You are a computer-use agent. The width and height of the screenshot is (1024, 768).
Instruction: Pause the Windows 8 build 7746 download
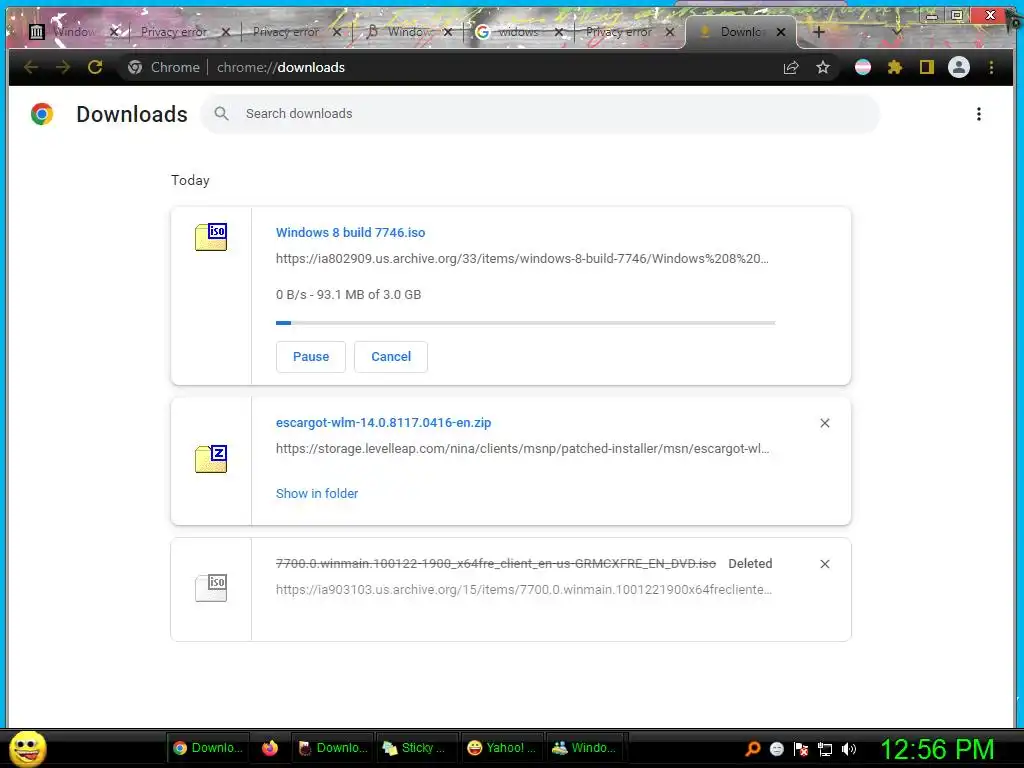pyautogui.click(x=311, y=357)
